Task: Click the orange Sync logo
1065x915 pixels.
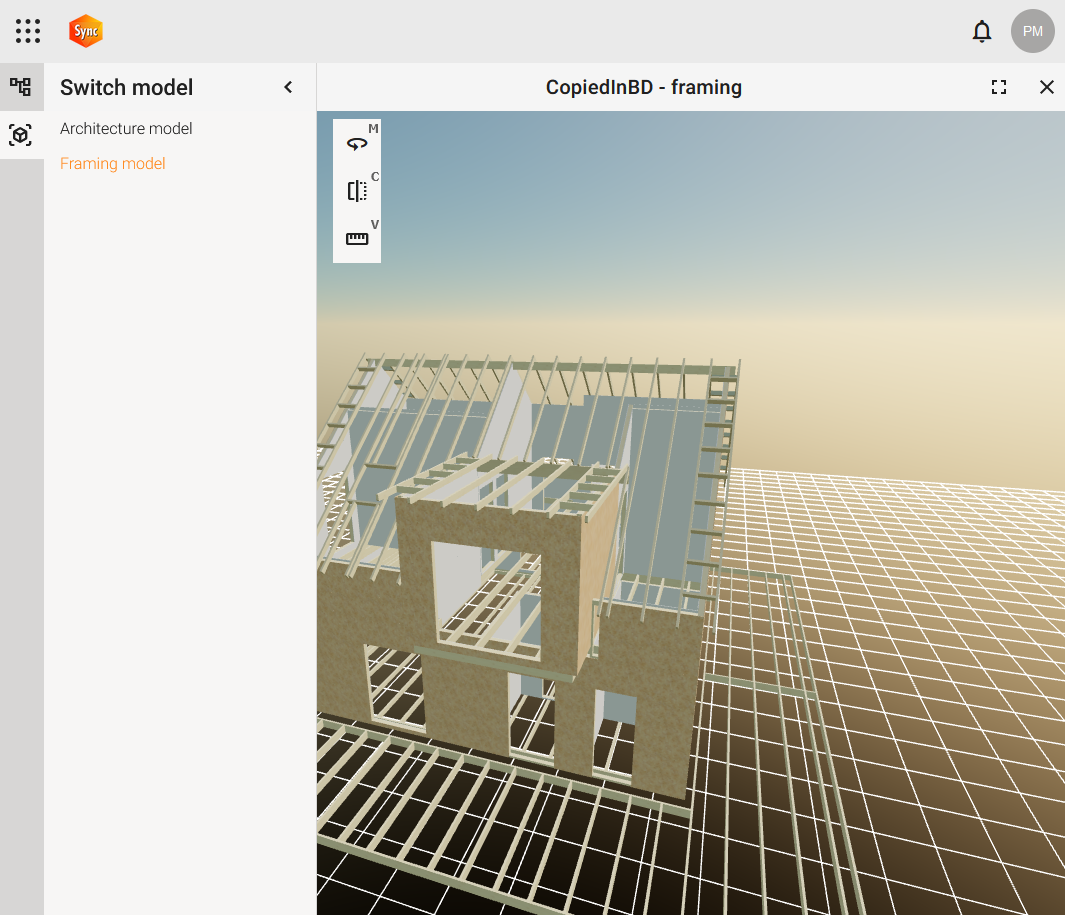Action: 86,31
